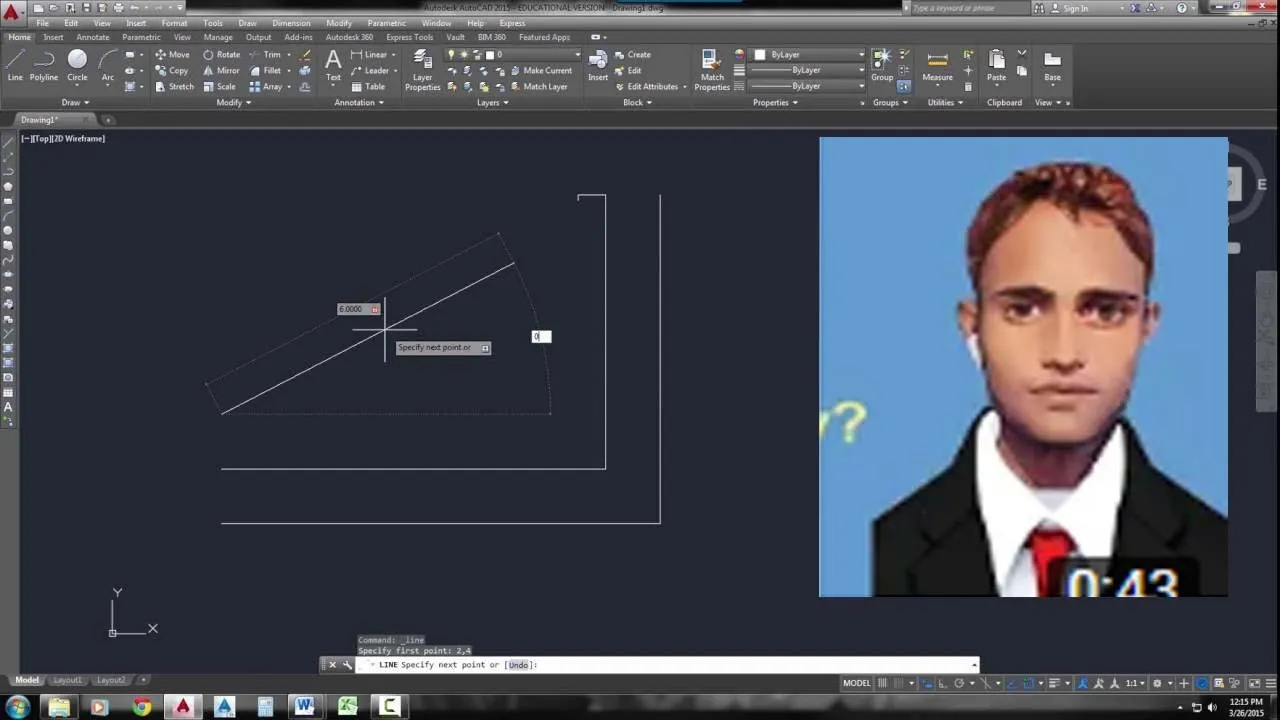The image size is (1280, 720).
Task: Click Make Current layer button
Action: tap(540, 71)
